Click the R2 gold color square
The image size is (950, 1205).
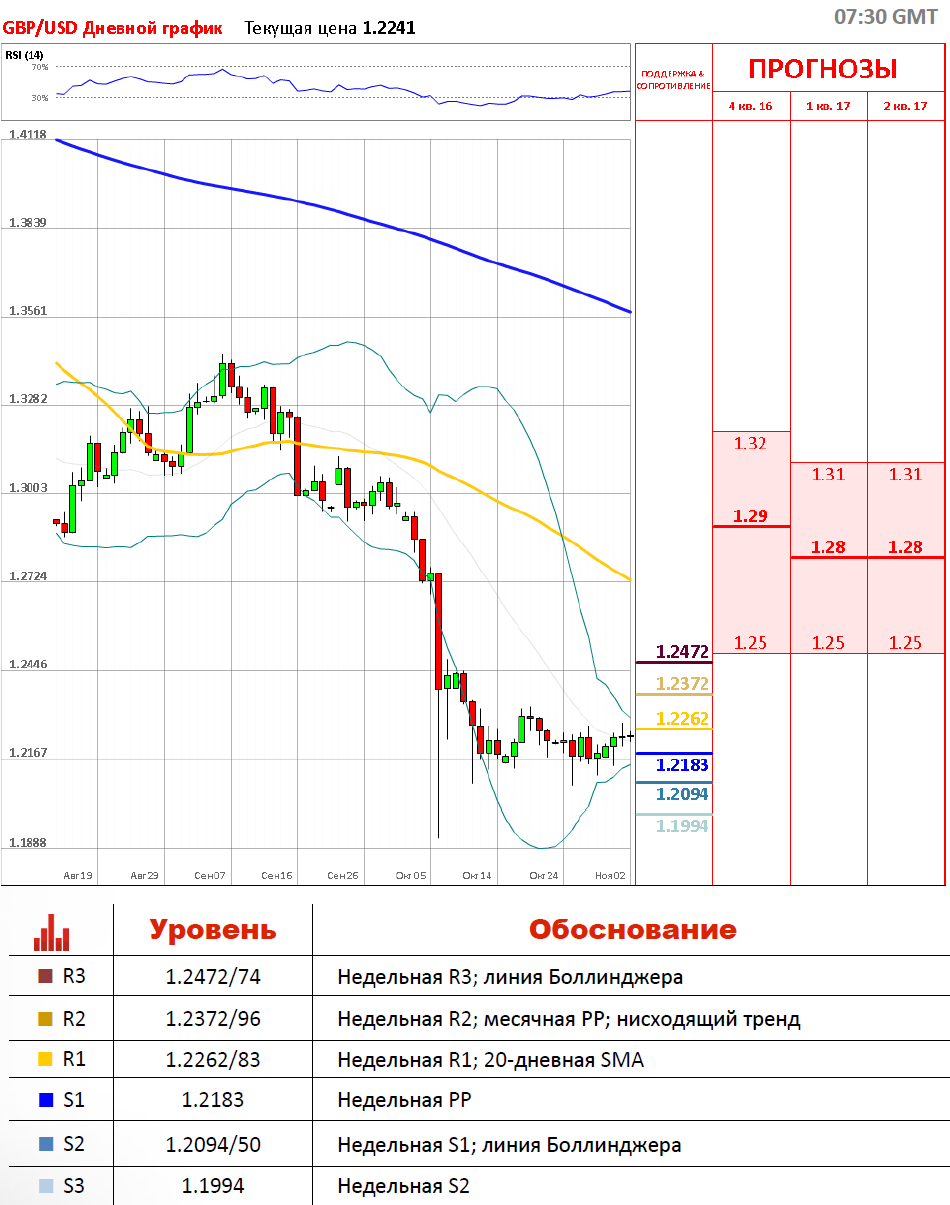(44, 1019)
